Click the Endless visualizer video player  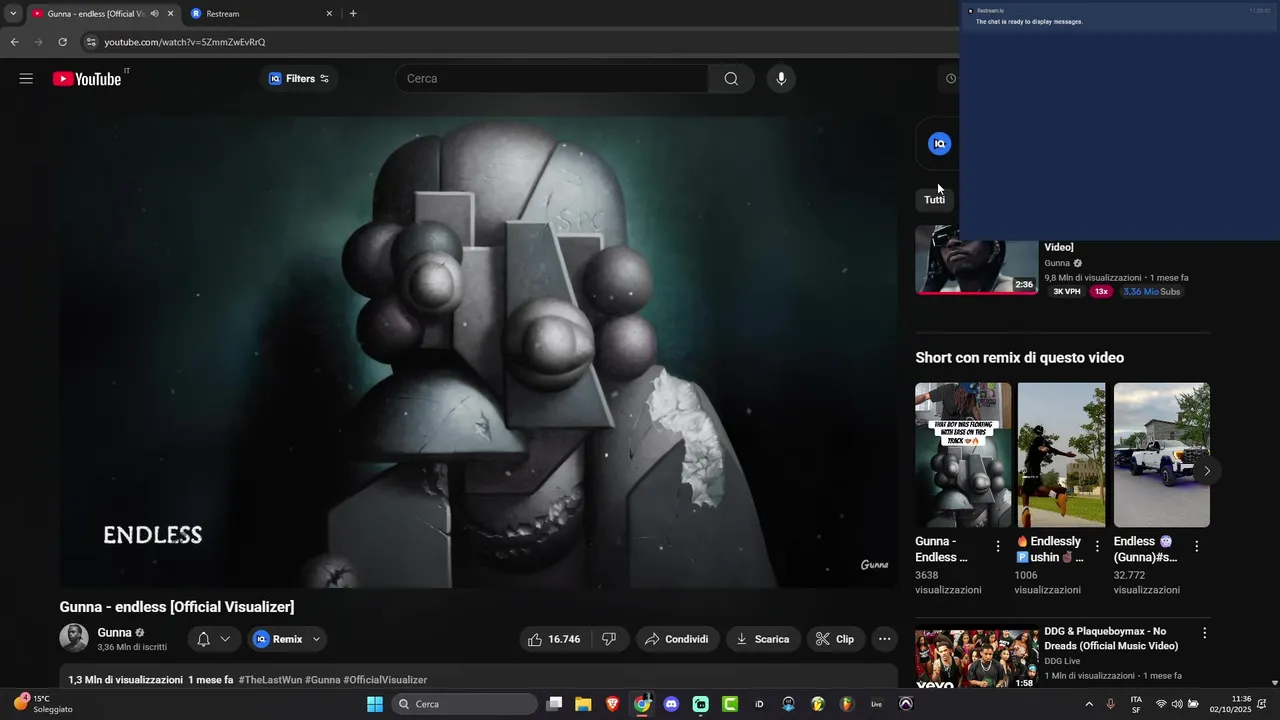478,352
